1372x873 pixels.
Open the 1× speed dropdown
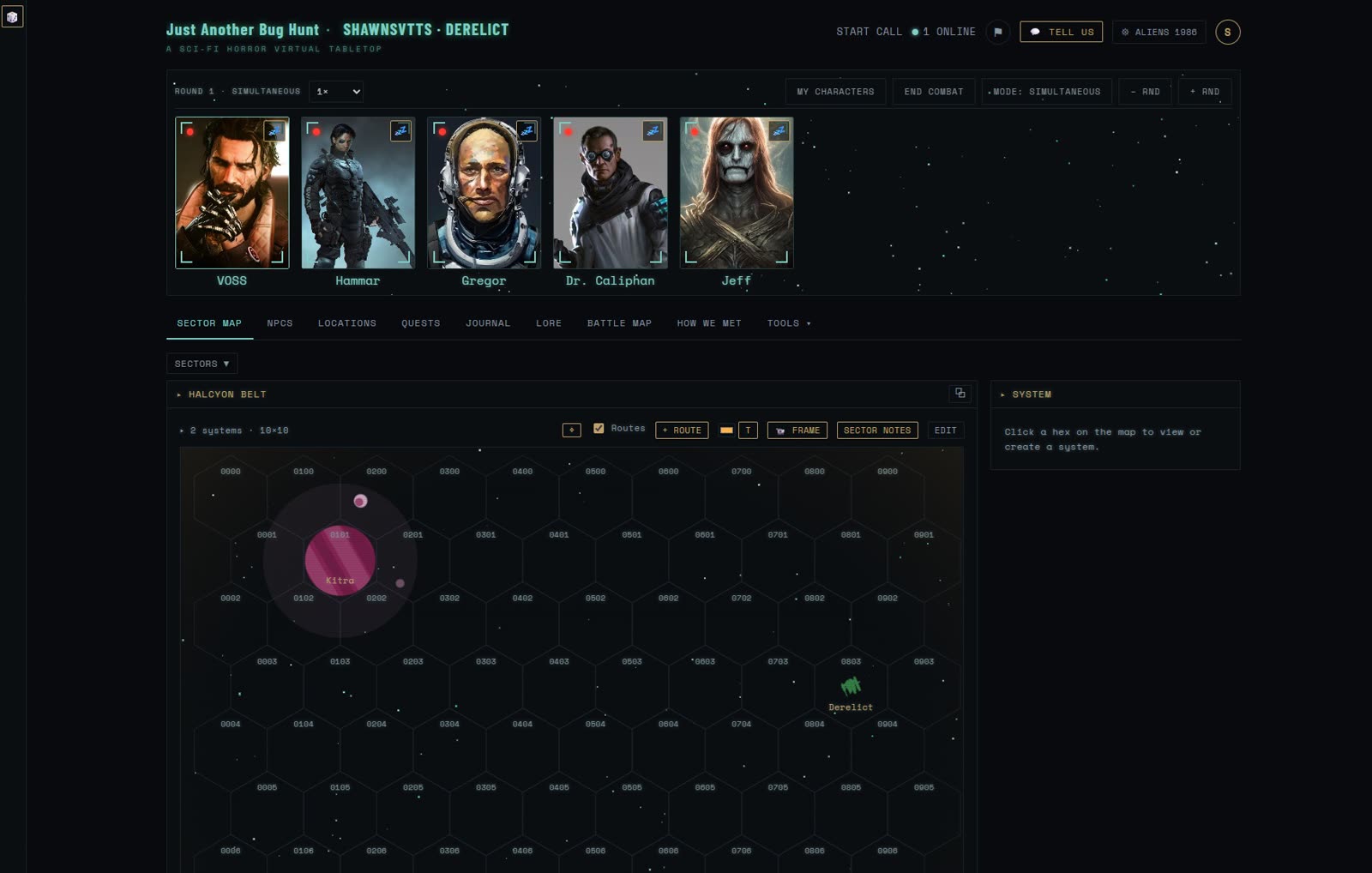pyautogui.click(x=336, y=91)
